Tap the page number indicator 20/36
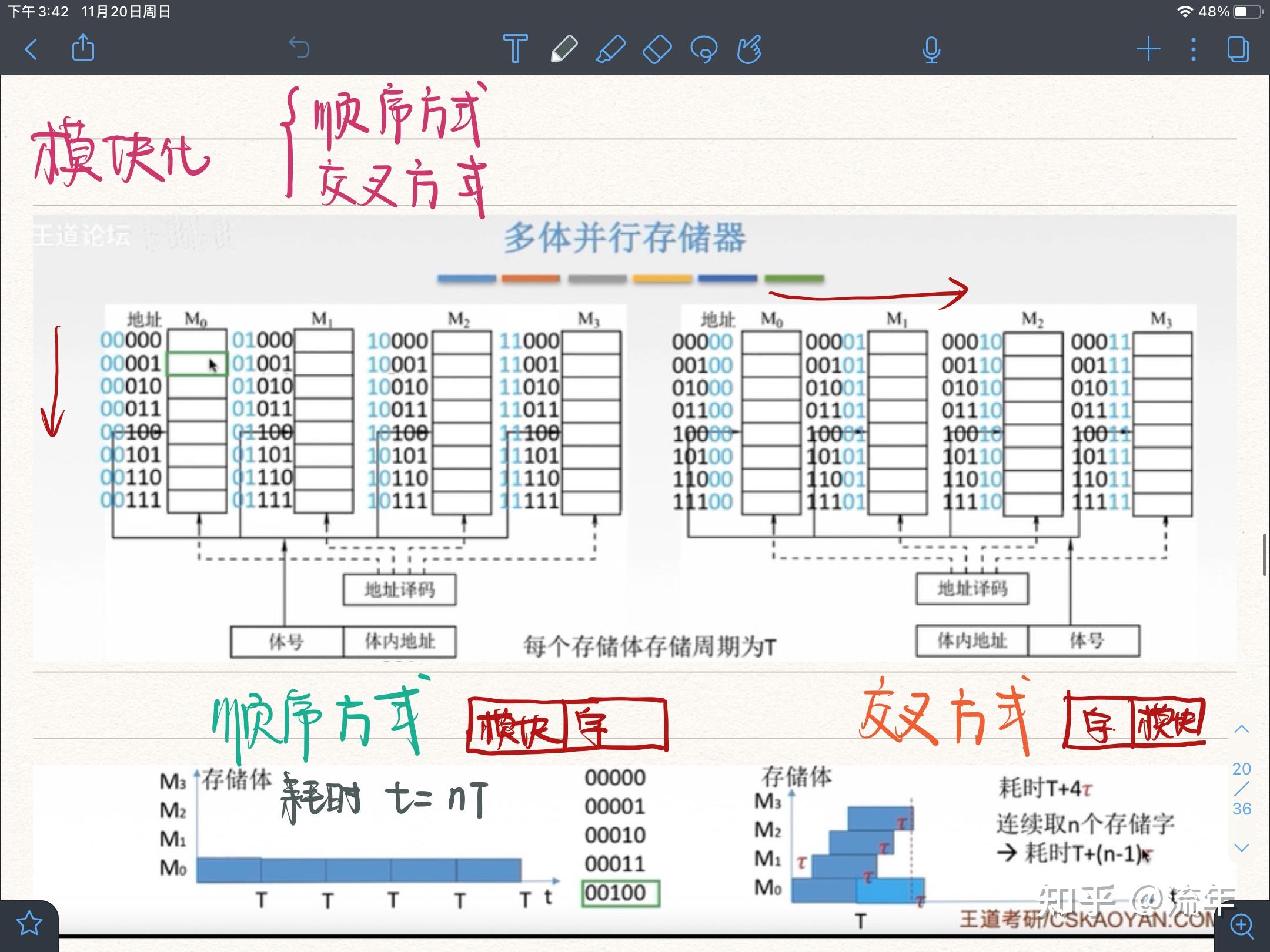Image resolution: width=1270 pixels, height=952 pixels. click(x=1241, y=789)
